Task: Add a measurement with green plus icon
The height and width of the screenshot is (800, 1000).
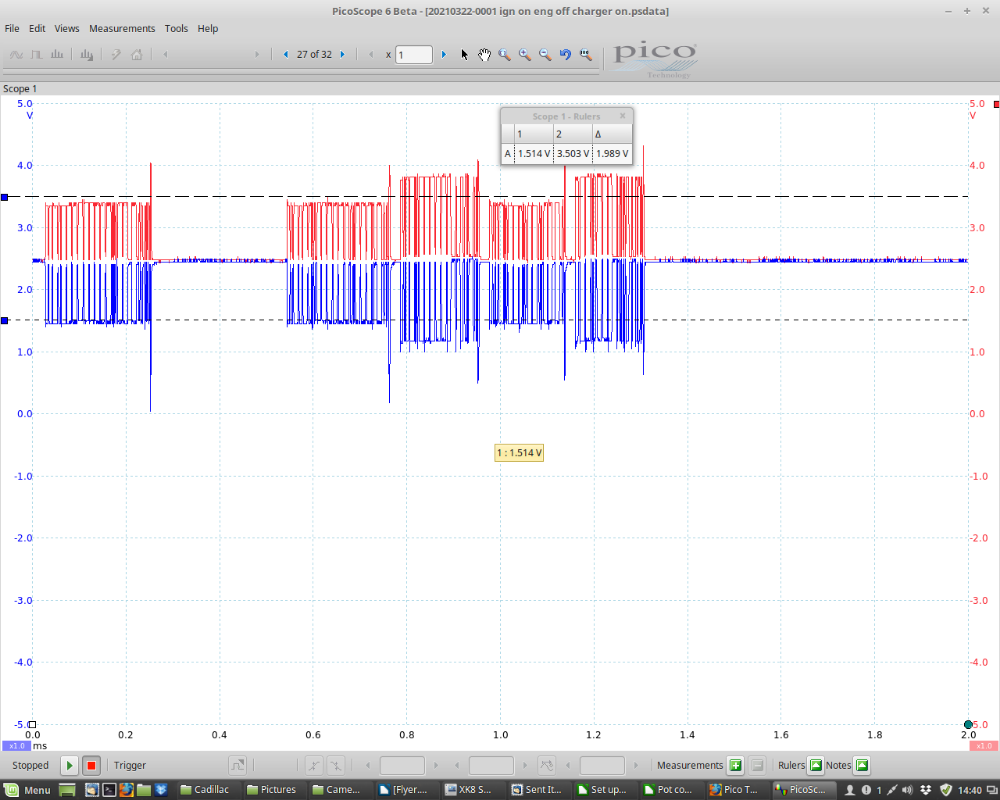Action: tap(735, 766)
